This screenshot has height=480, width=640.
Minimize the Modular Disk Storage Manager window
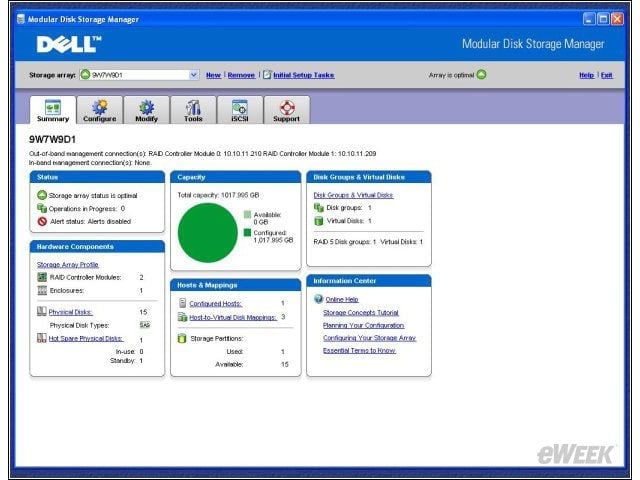pos(589,19)
